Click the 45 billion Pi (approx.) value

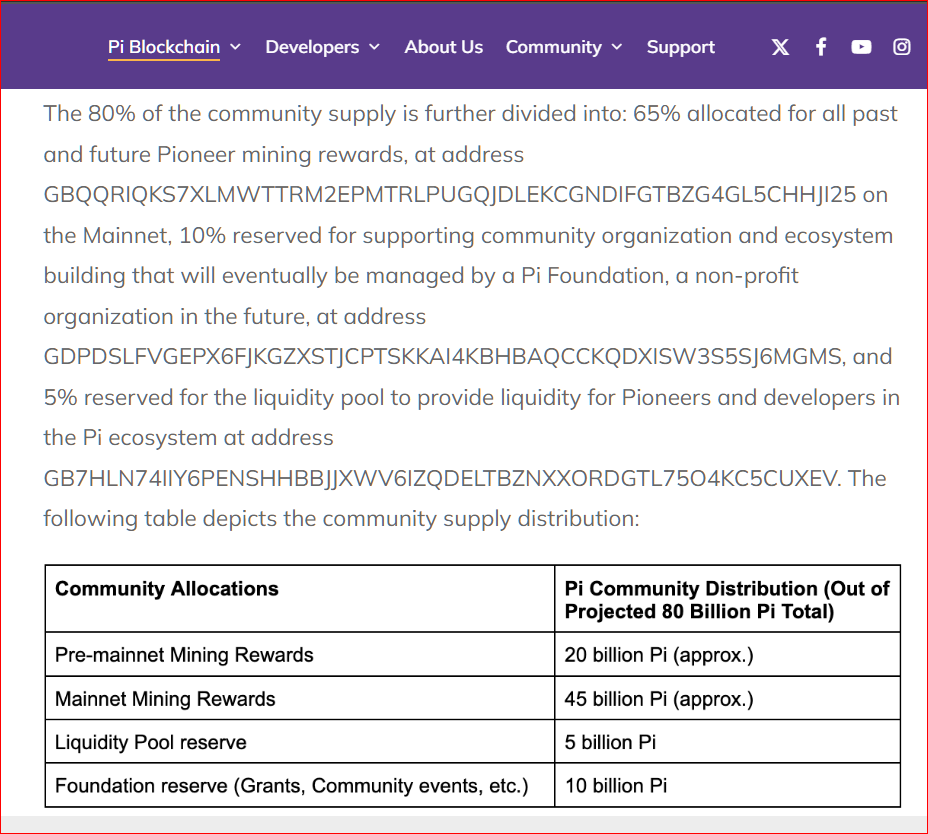pos(659,699)
